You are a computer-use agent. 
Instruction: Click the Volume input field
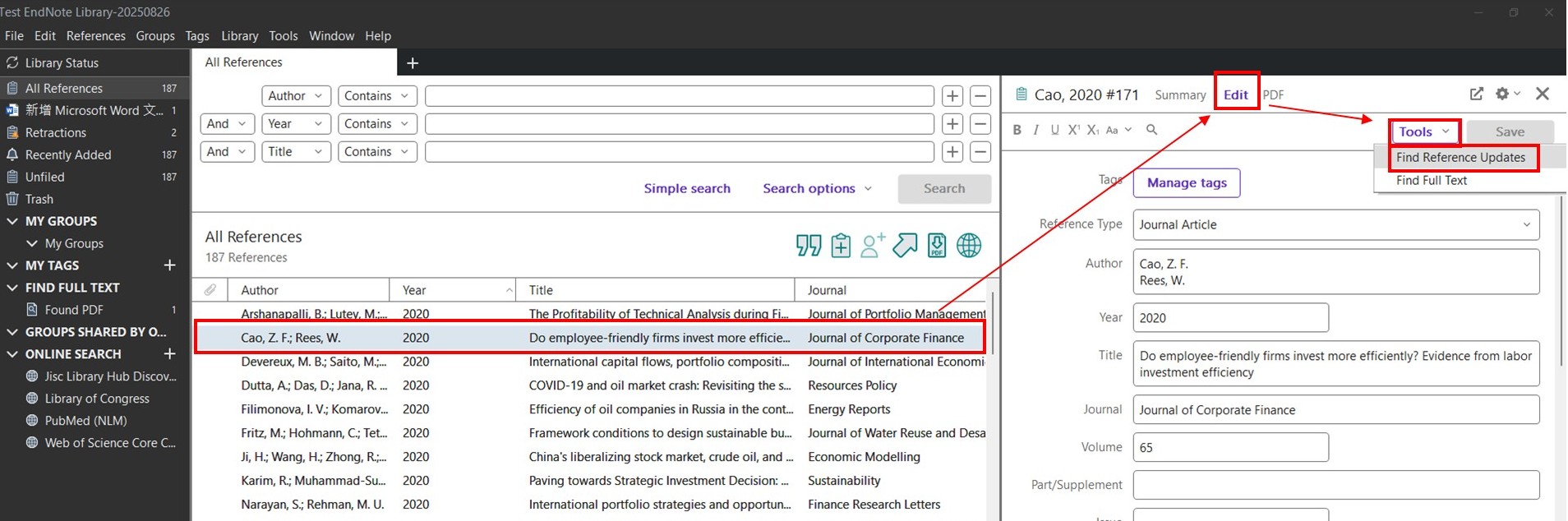[x=1229, y=447]
